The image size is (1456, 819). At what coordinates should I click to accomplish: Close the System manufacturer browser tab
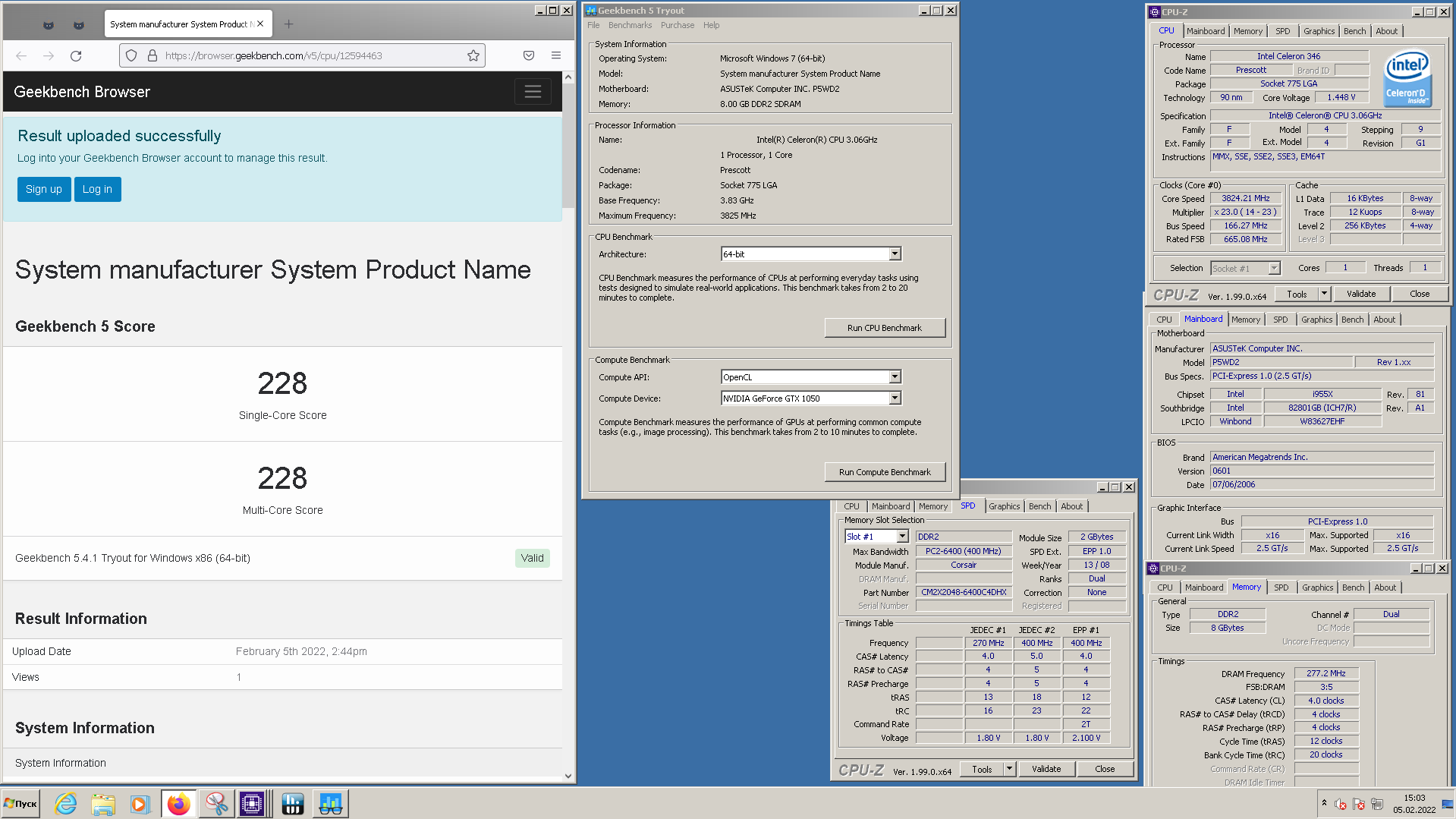(x=260, y=24)
